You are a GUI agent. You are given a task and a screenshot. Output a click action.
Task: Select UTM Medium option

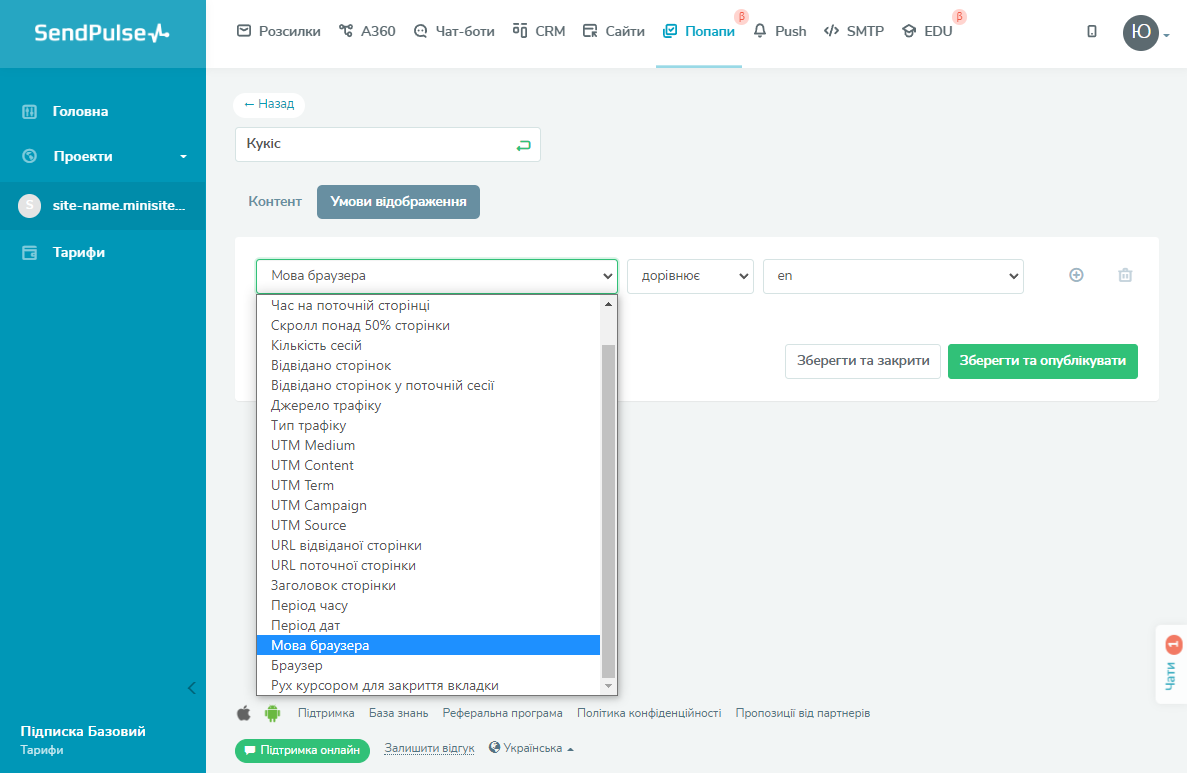pyautogui.click(x=428, y=445)
